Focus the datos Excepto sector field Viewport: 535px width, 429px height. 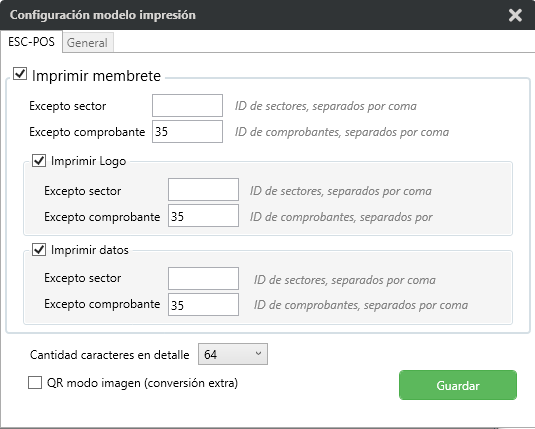click(x=203, y=278)
